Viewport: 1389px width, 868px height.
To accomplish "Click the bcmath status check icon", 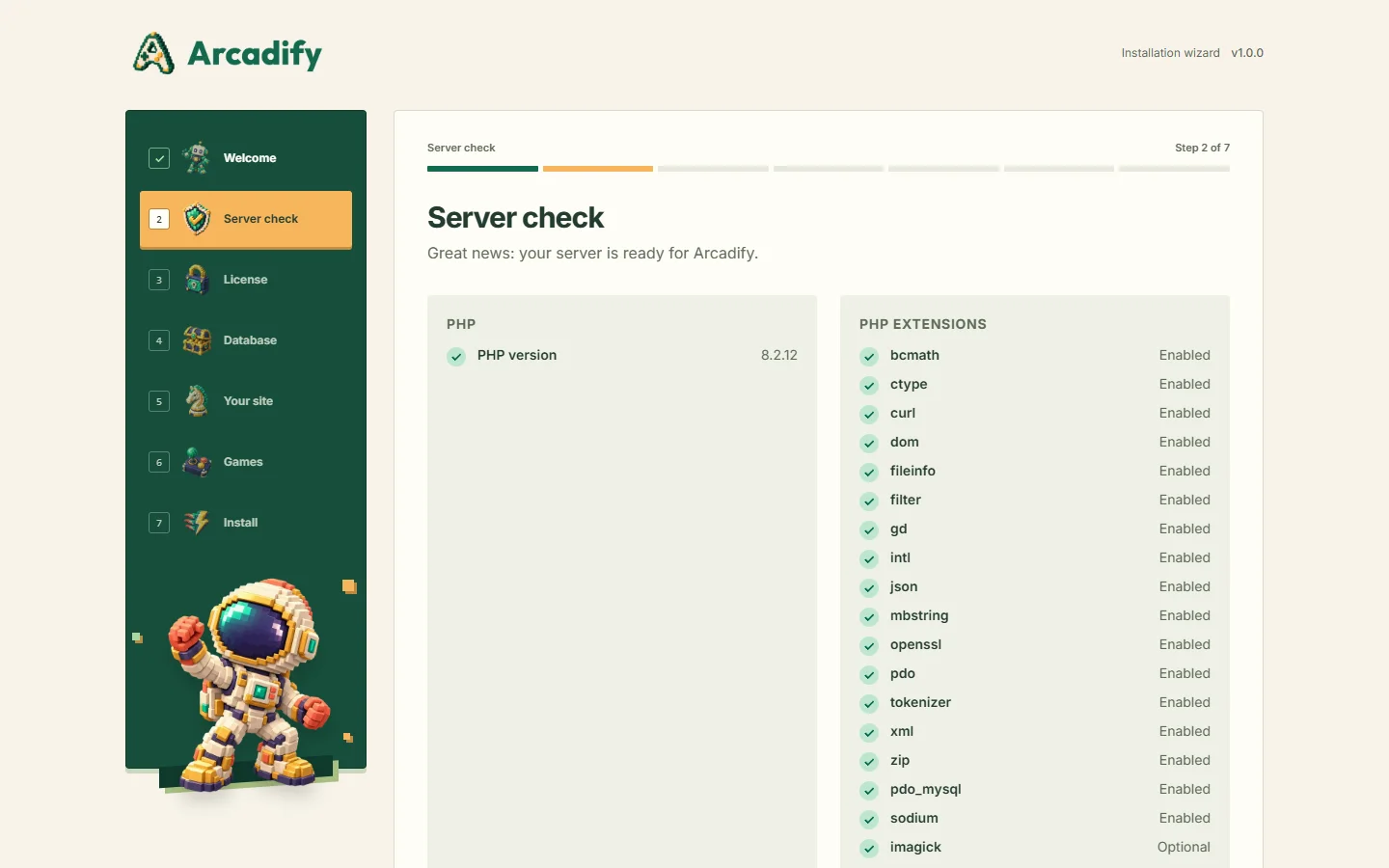I will coord(869,356).
